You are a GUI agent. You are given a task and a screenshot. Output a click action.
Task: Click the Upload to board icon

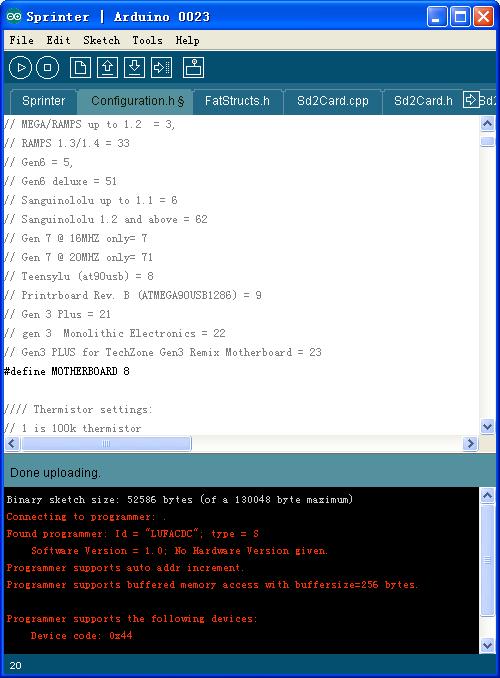[x=161, y=67]
